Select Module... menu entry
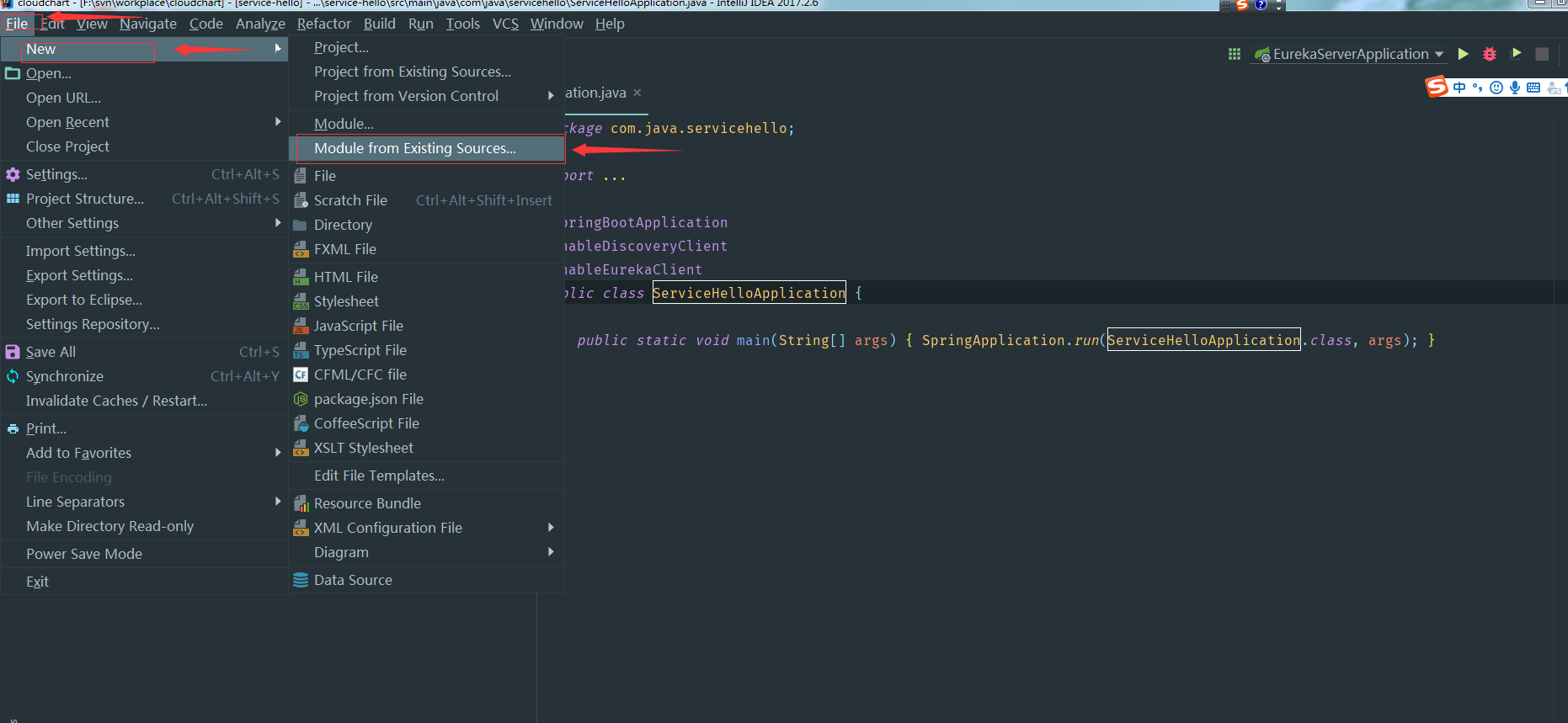The height and width of the screenshot is (723, 1568). (x=427, y=124)
